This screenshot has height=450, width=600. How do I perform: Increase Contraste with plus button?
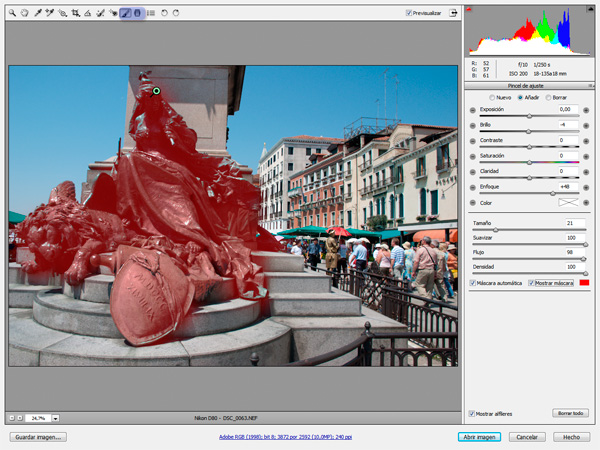point(586,141)
